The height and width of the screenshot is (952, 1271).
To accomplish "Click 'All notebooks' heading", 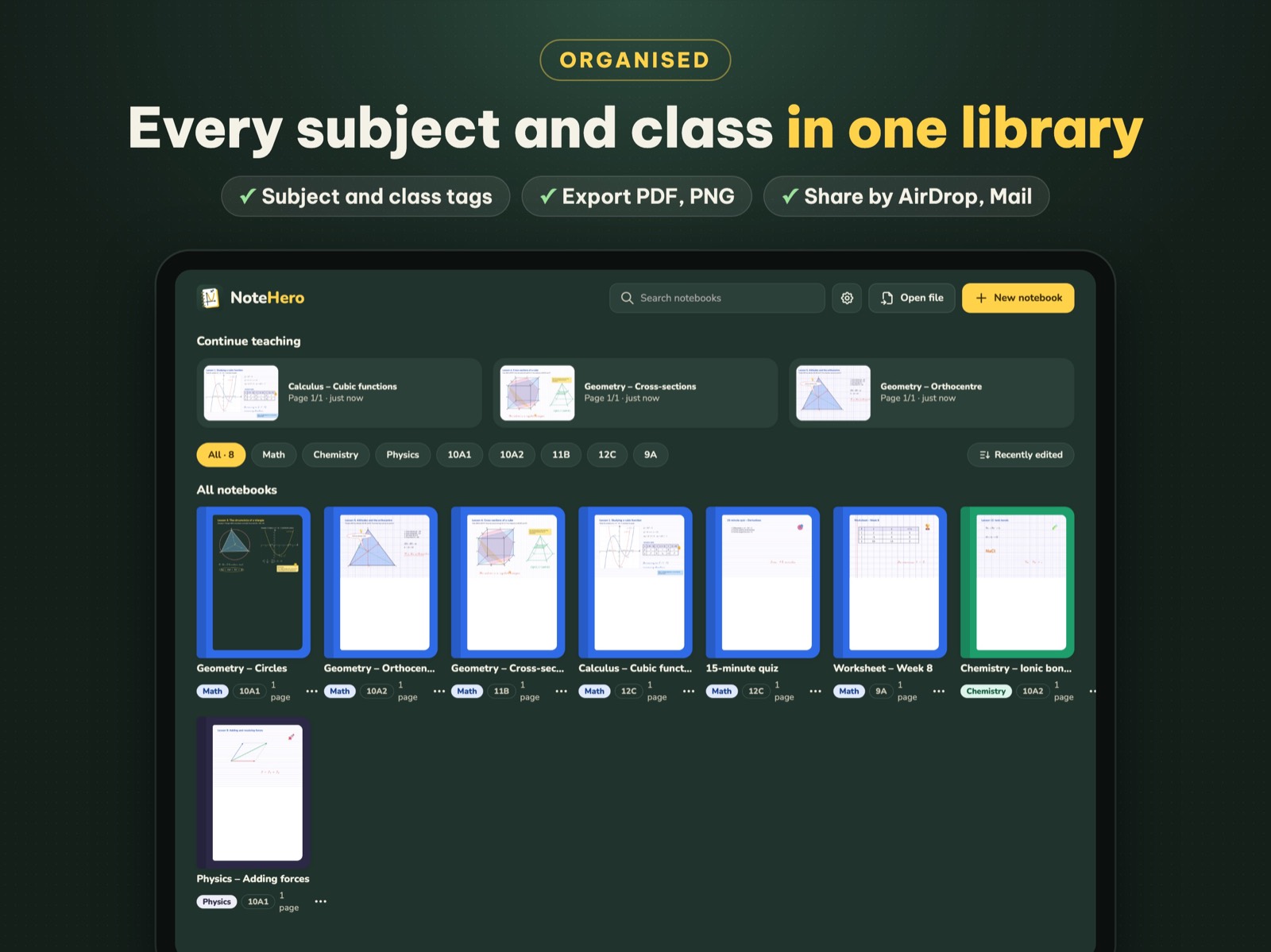I will point(237,490).
